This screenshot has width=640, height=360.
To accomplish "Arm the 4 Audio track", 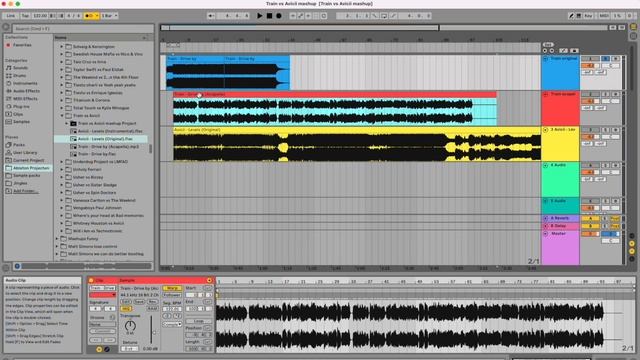I will point(615,165).
